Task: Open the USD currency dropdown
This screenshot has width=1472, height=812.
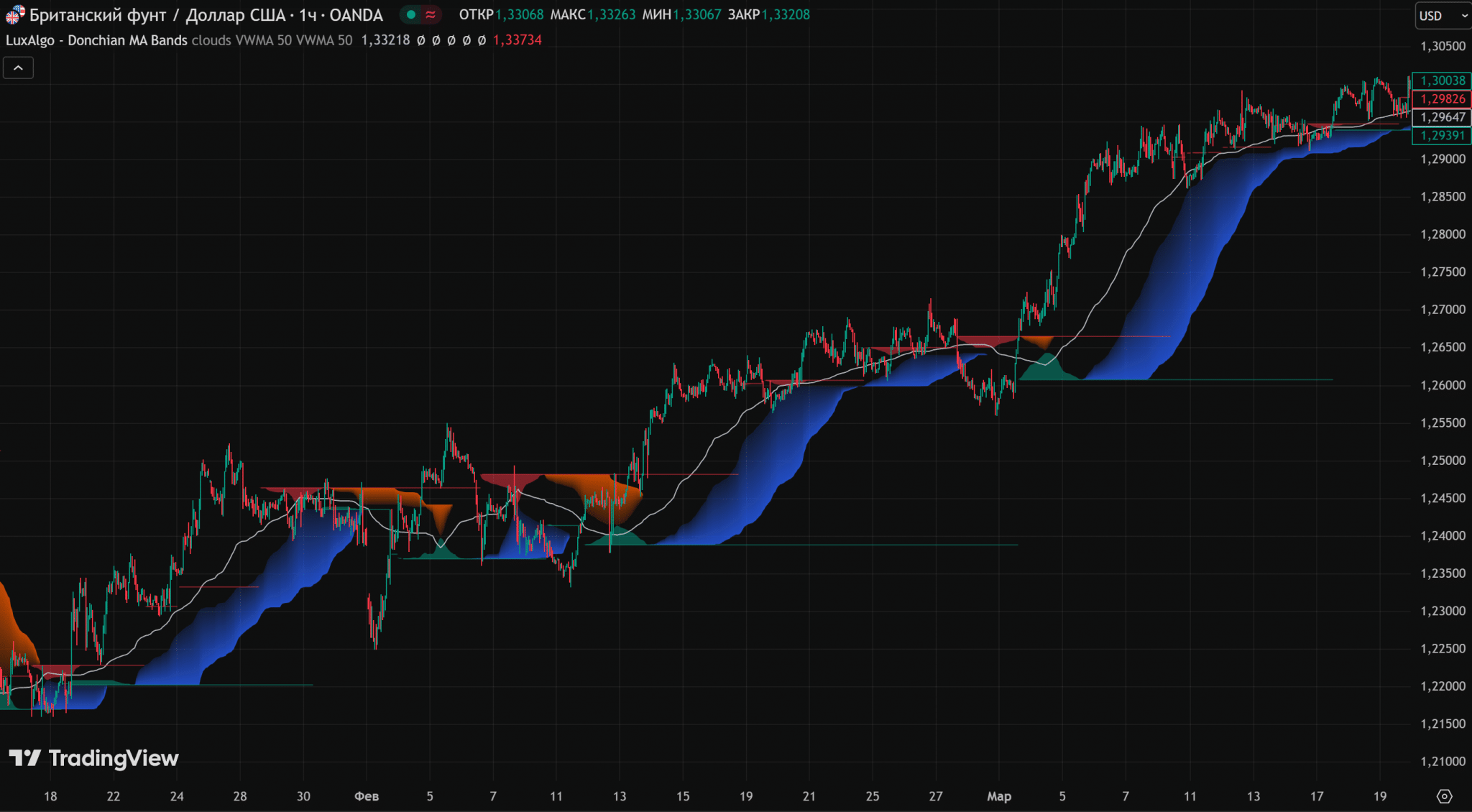Action: (x=1442, y=16)
